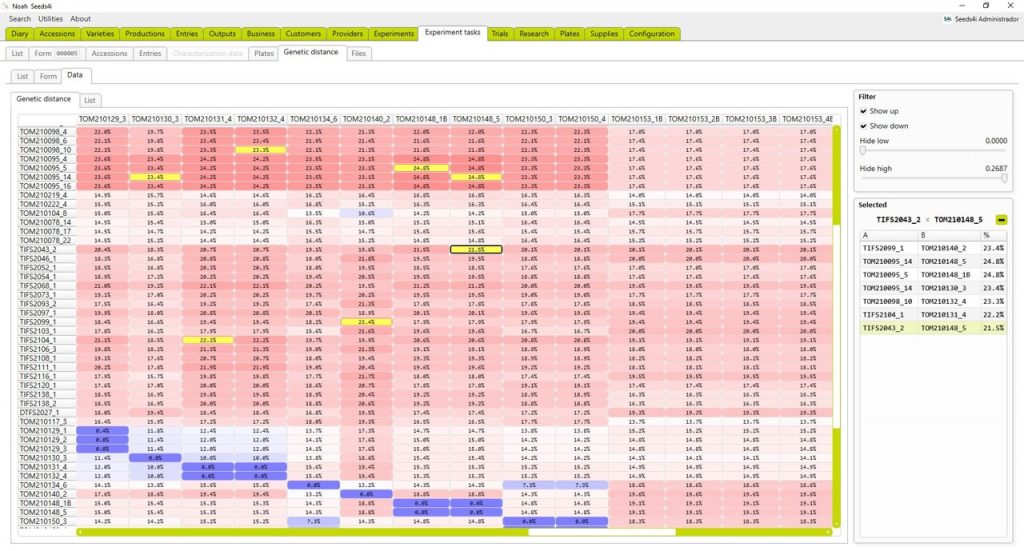Click the vertical green scrollbar of the matrix
The width and height of the screenshot is (1024, 551).
[837, 326]
